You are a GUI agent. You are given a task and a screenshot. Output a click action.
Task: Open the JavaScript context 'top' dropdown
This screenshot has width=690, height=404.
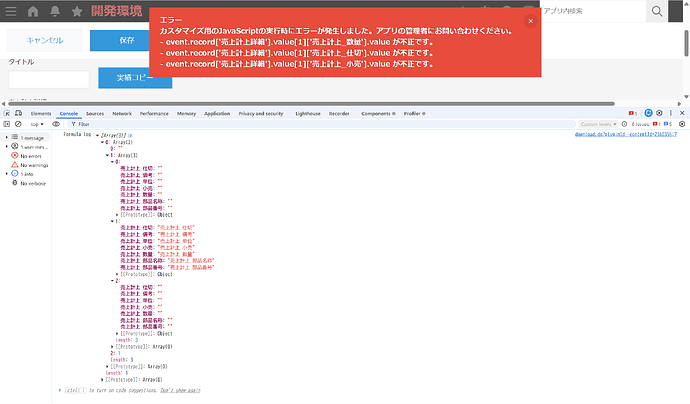coord(38,124)
